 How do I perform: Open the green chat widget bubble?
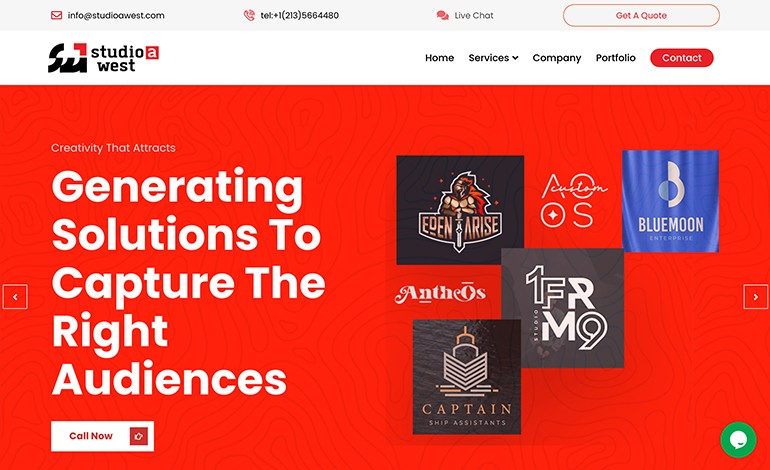[x=738, y=440]
